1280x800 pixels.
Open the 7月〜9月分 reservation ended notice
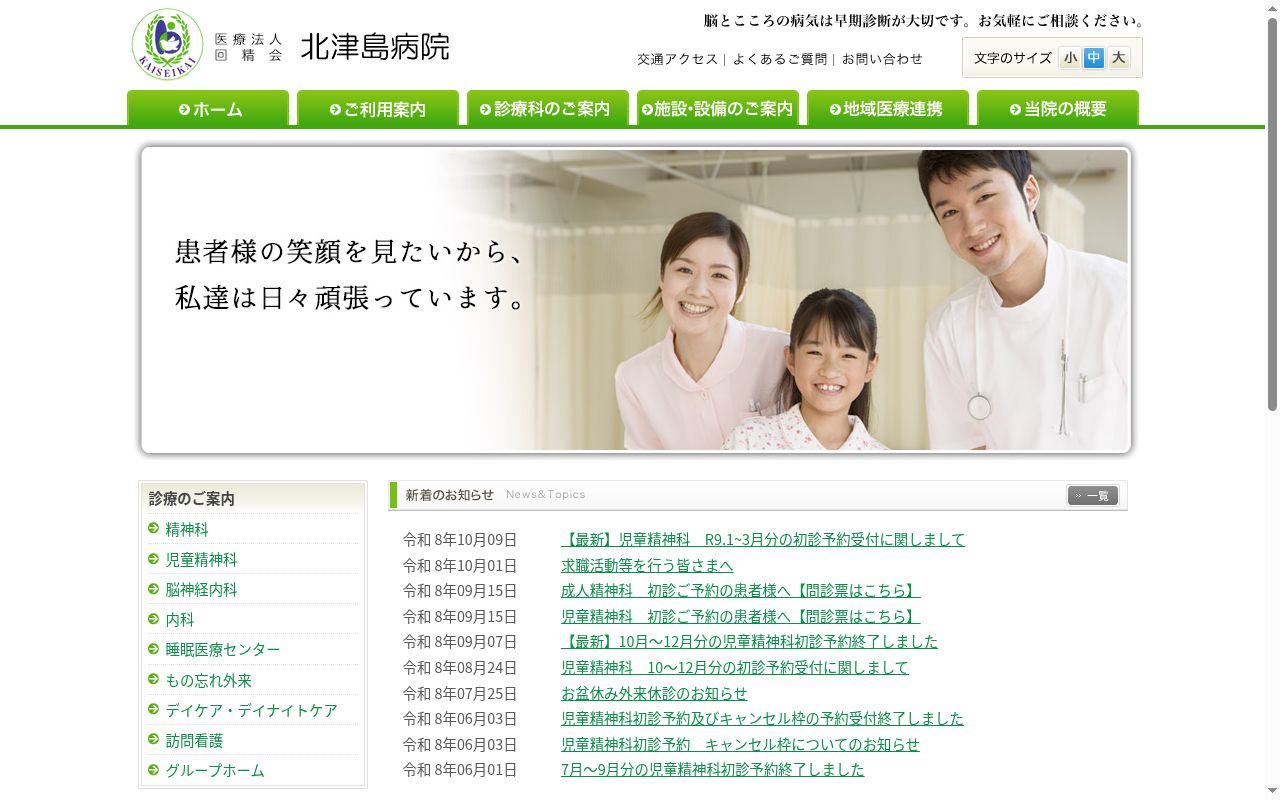tap(712, 769)
